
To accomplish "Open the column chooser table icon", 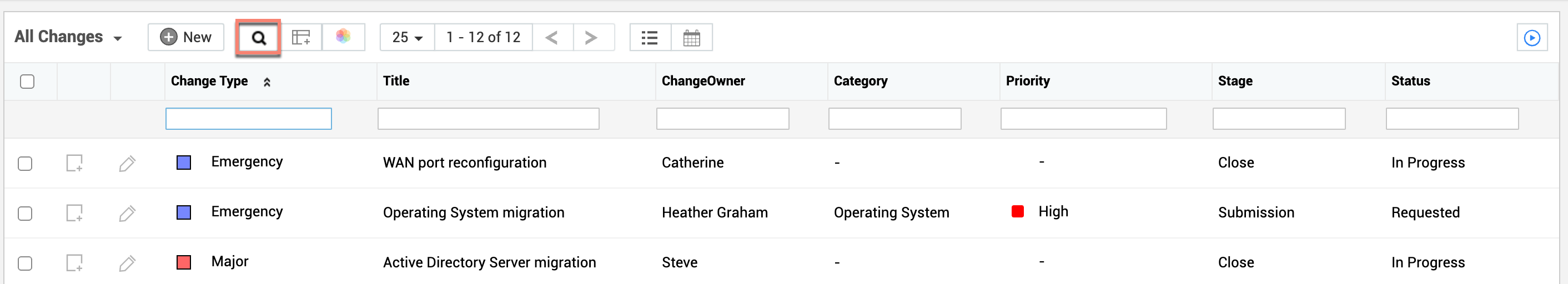I will click(301, 38).
